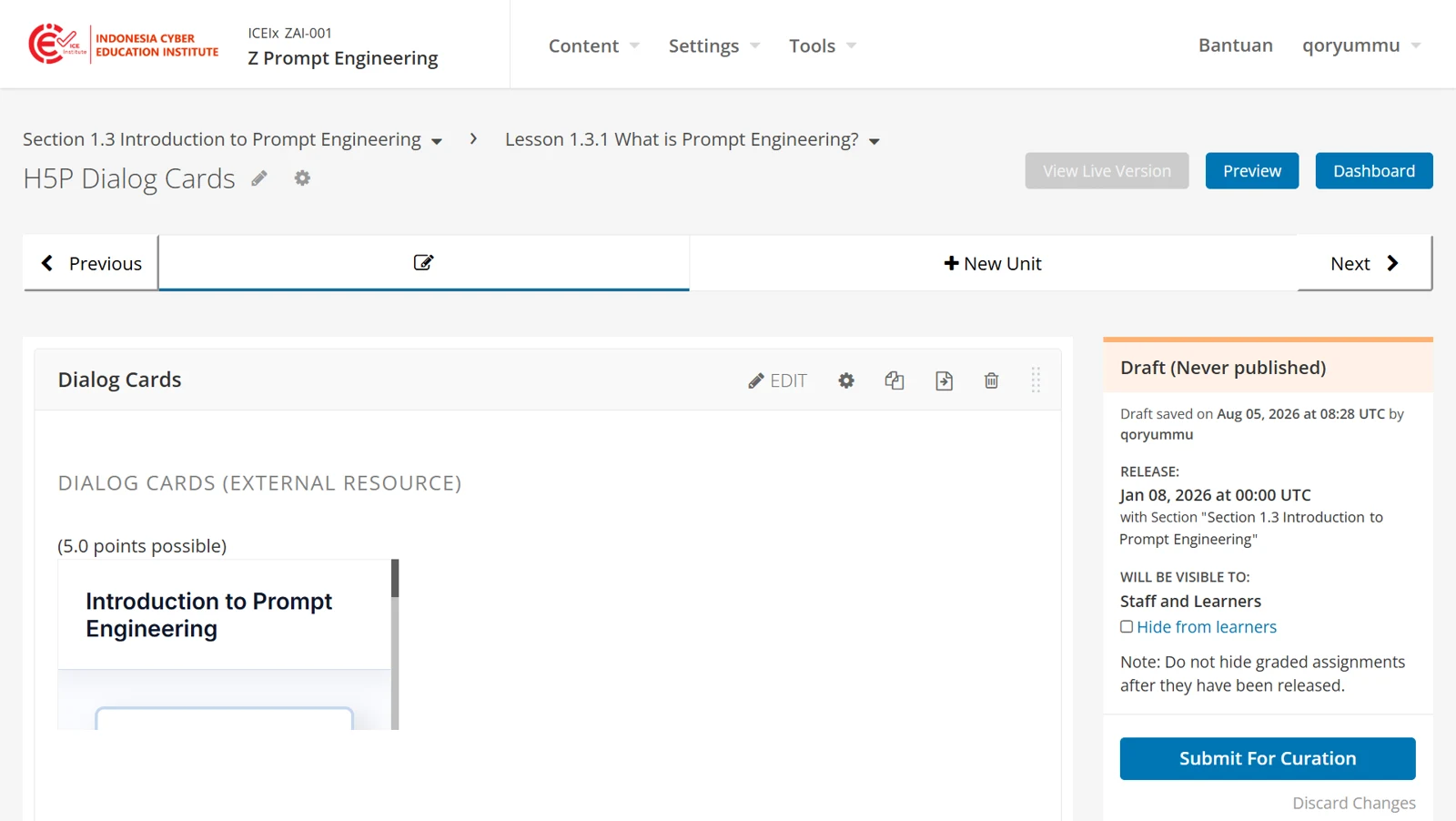Delete the Dialog Cards component trash icon
Screen dimensions: 1456x821
[991, 380]
